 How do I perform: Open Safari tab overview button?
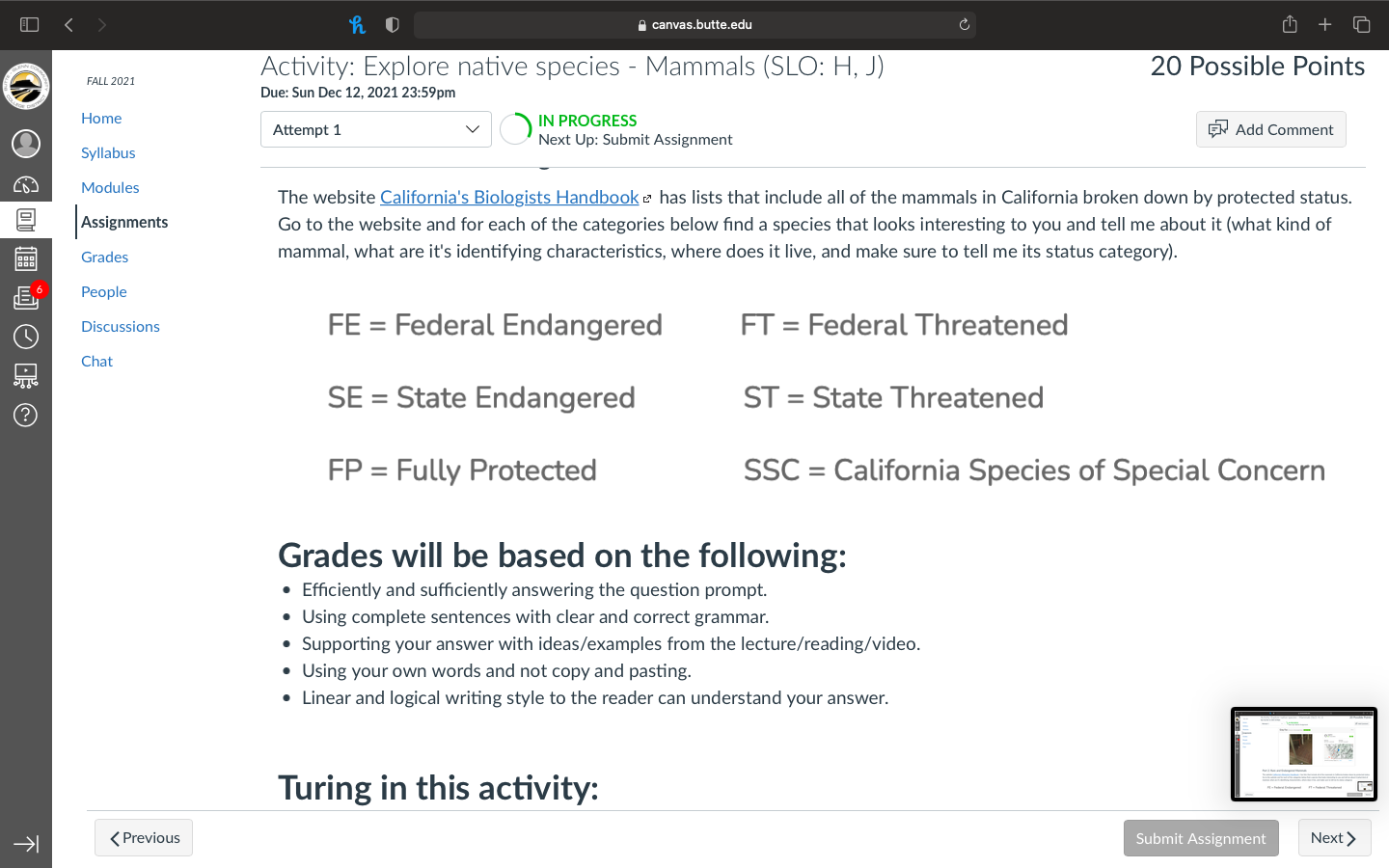1361,24
